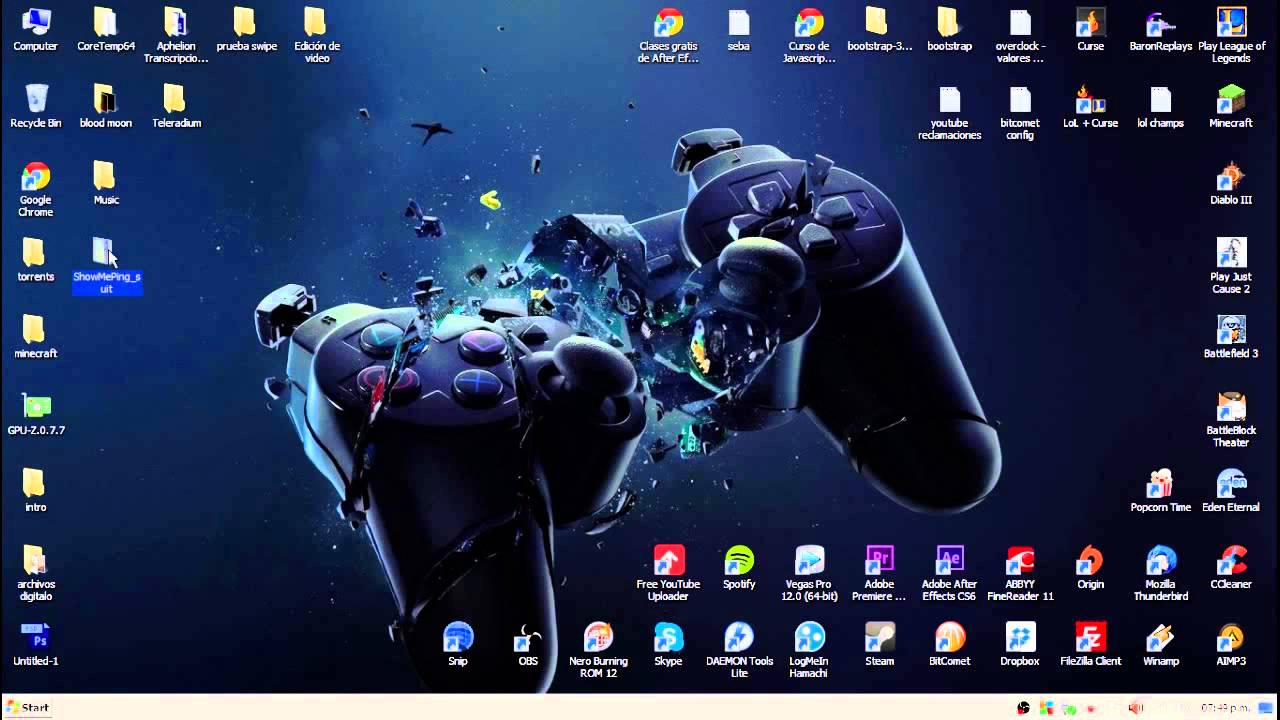The image size is (1280, 720).
Task: Launch Mozilla Thunderbird
Action: tap(1160, 574)
